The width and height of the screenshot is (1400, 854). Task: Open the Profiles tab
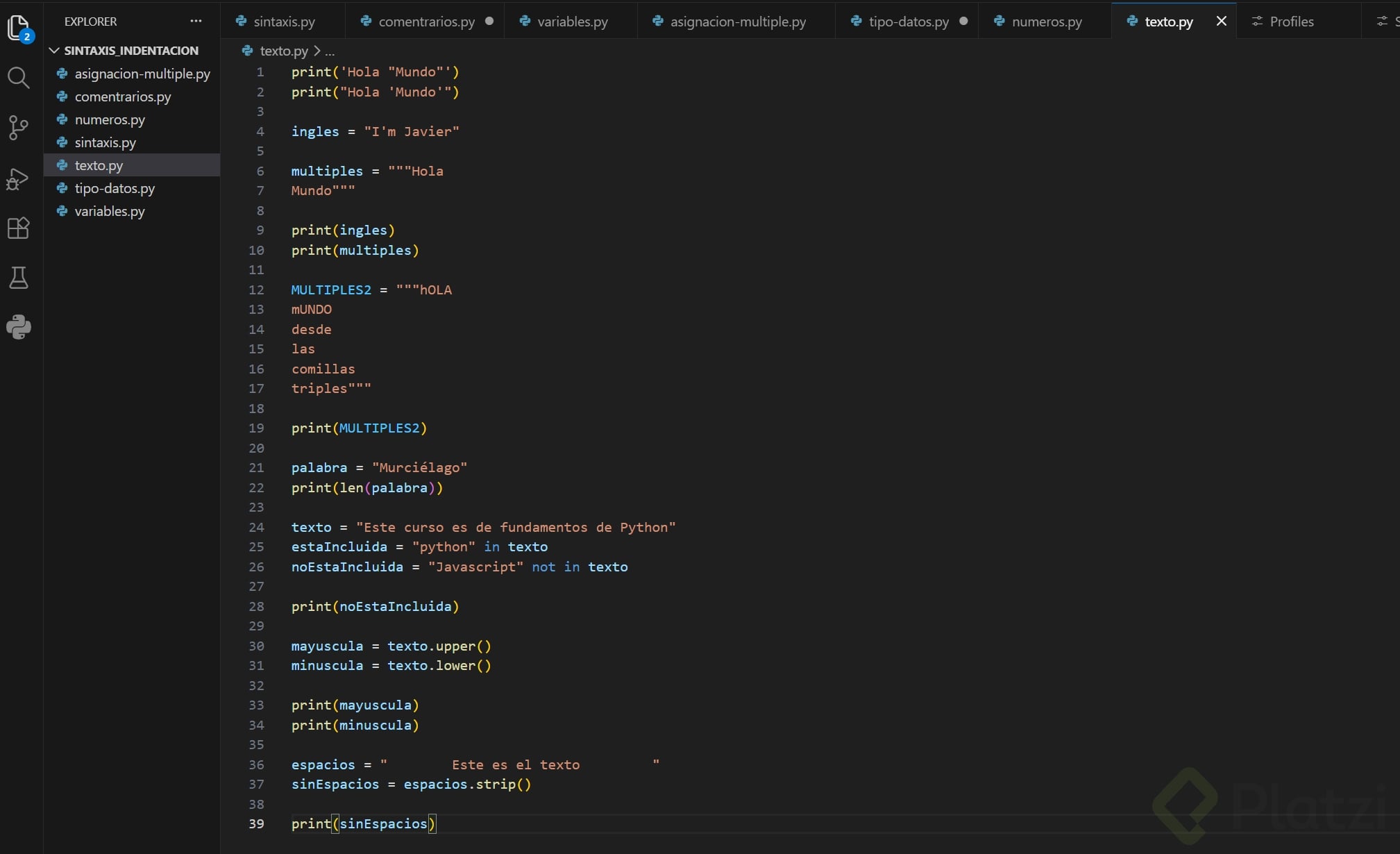click(1290, 22)
